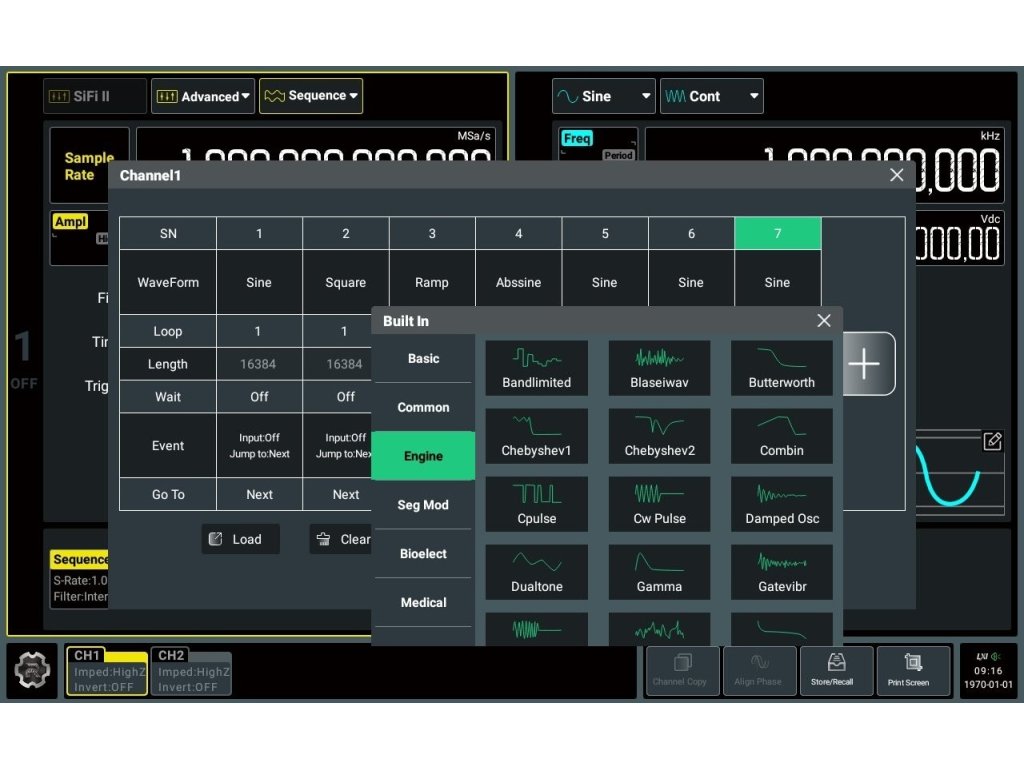Toggle the CH2 channel output tab
Viewport: 1024px width, 768px height.
tap(191, 671)
